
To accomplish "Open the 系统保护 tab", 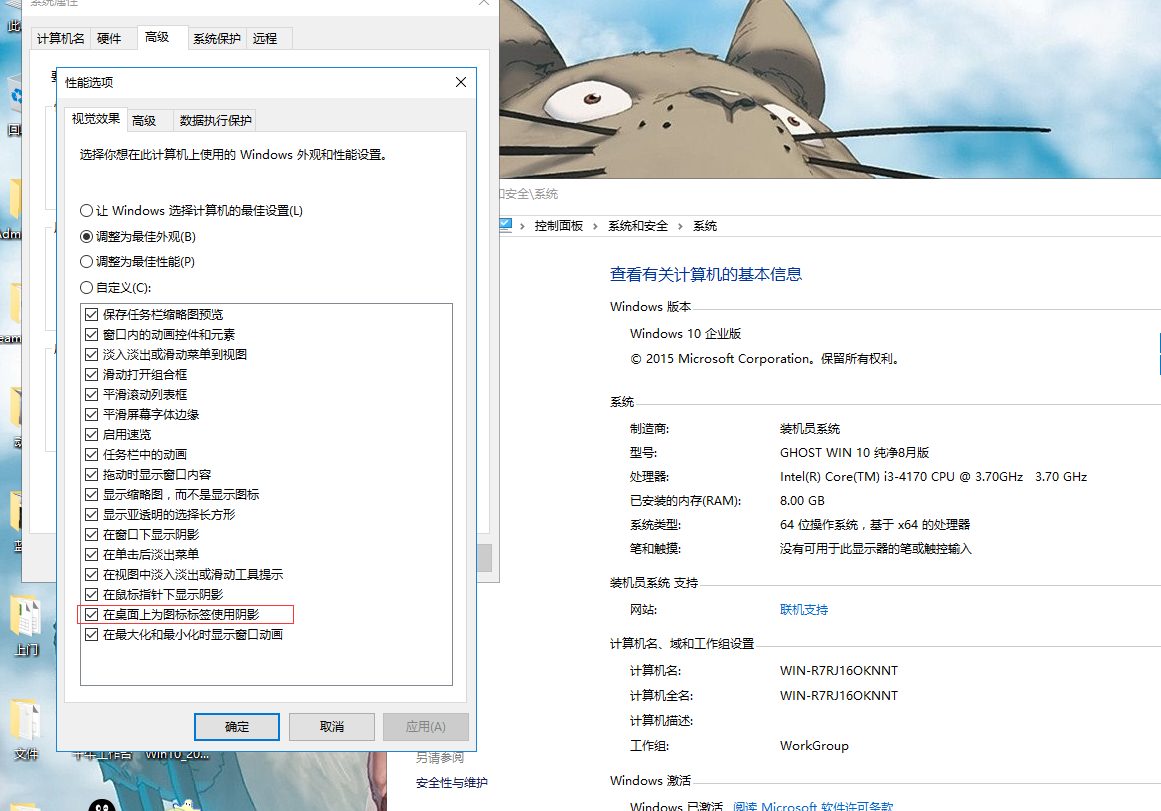I will point(217,39).
